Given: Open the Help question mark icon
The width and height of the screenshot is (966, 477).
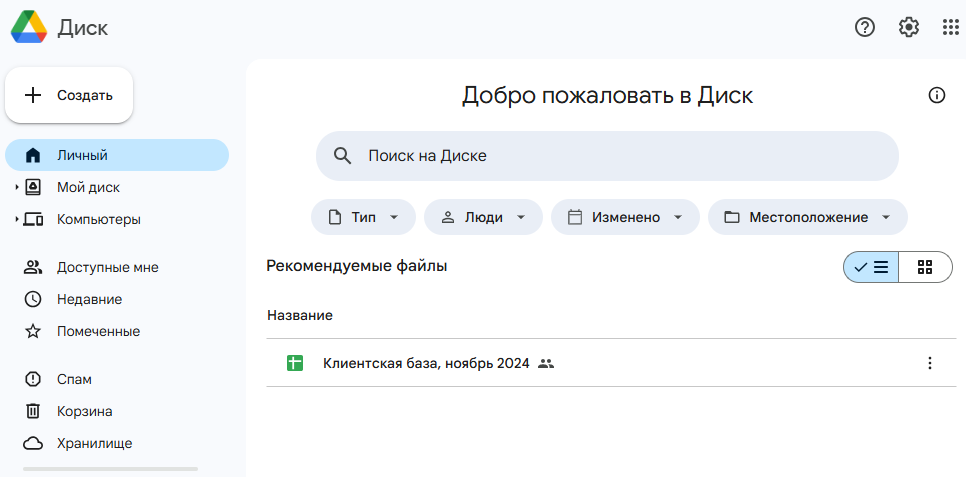Looking at the screenshot, I should click(865, 27).
